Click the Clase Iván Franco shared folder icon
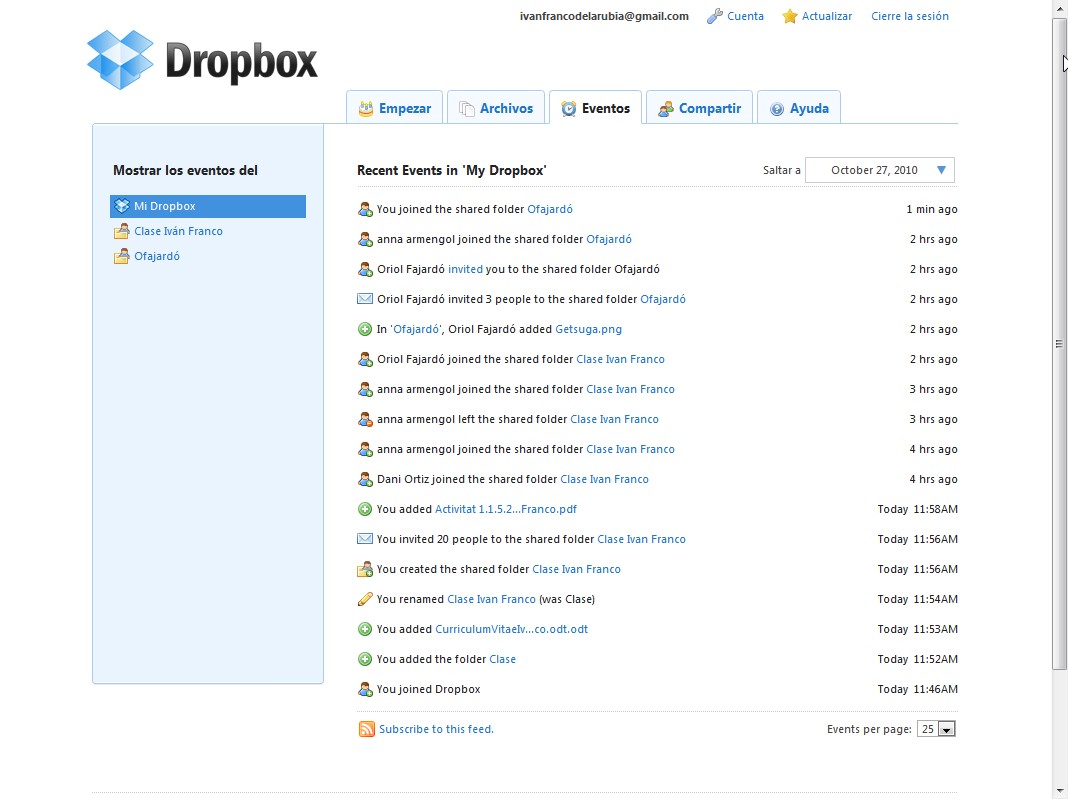Image resolution: width=1068 pixels, height=799 pixels. click(121, 231)
